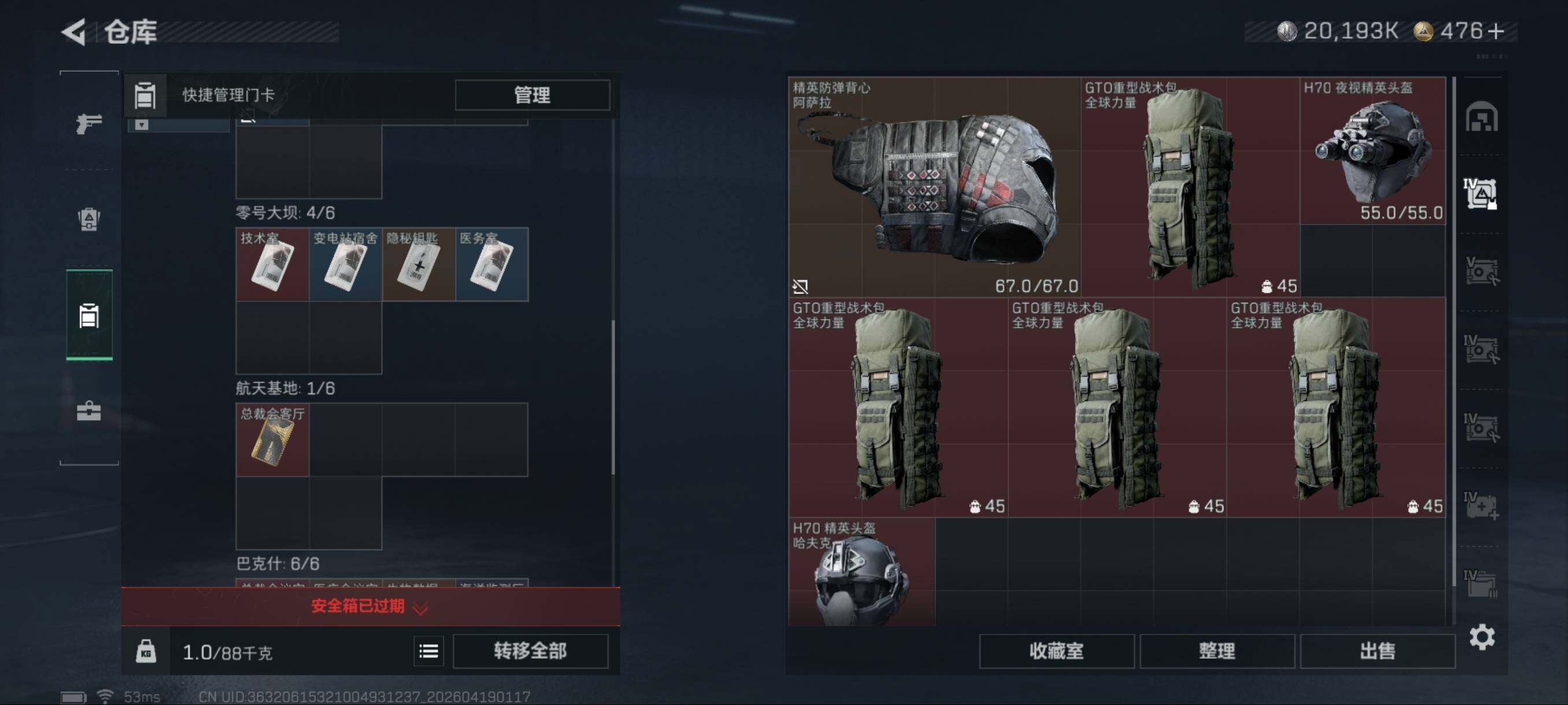The width and height of the screenshot is (1568, 705).
Task: Select the highlighted IV backpack storage tab
Action: [1482, 194]
